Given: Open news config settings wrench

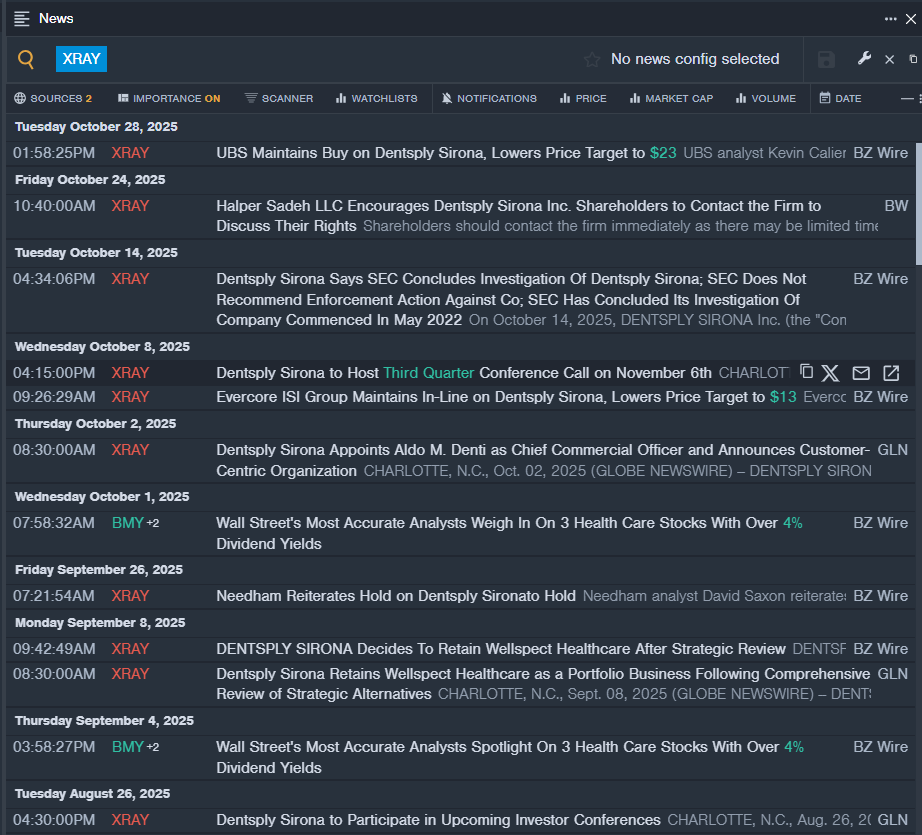Looking at the screenshot, I should (x=864, y=59).
